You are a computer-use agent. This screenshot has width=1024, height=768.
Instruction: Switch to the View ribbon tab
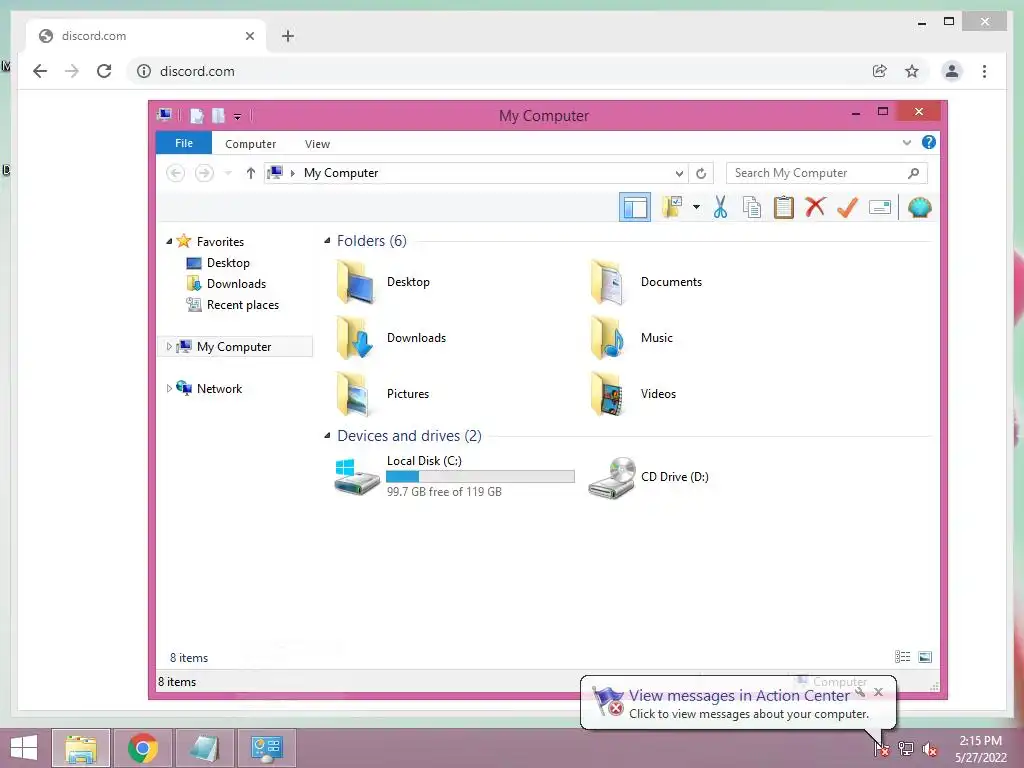[x=317, y=144]
